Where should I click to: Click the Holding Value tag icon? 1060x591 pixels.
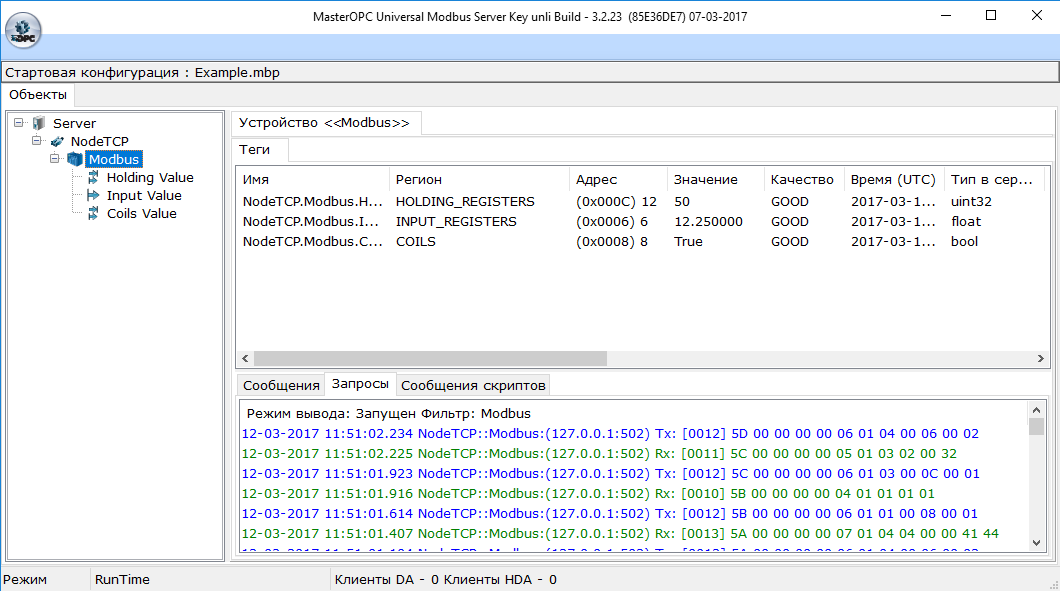(x=93, y=177)
